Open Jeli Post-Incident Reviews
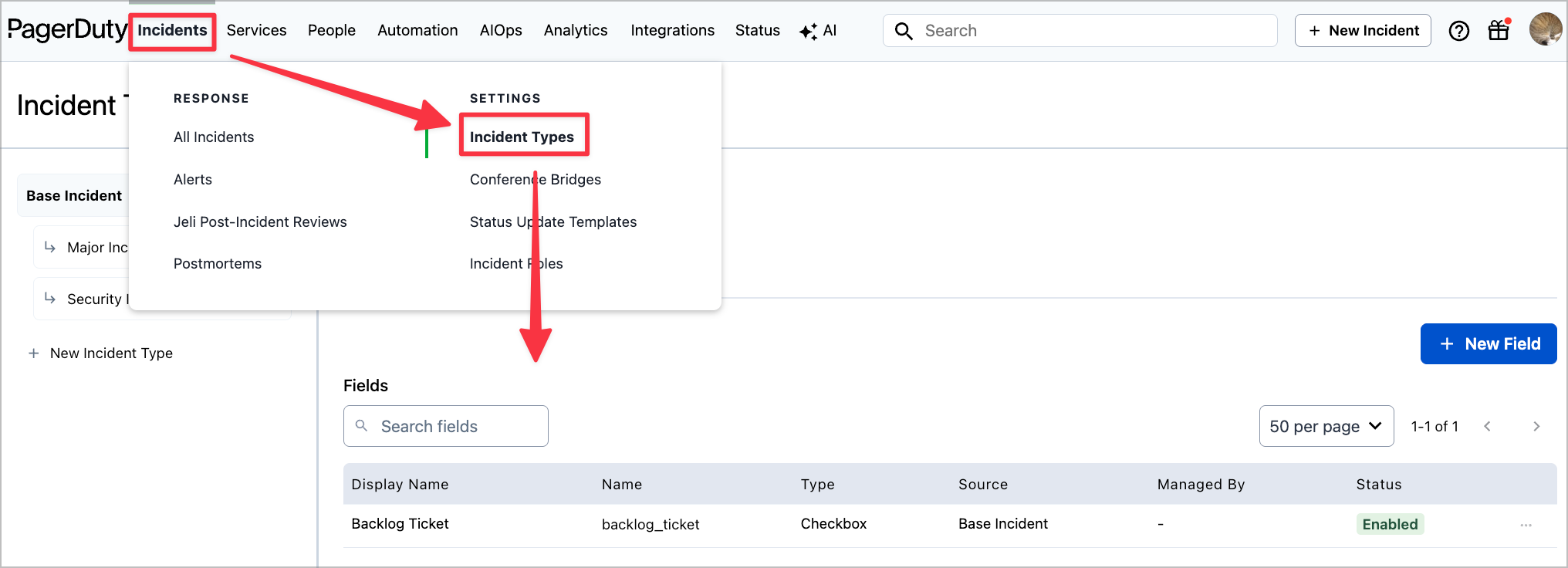Image resolution: width=1568 pixels, height=568 pixels. click(260, 221)
